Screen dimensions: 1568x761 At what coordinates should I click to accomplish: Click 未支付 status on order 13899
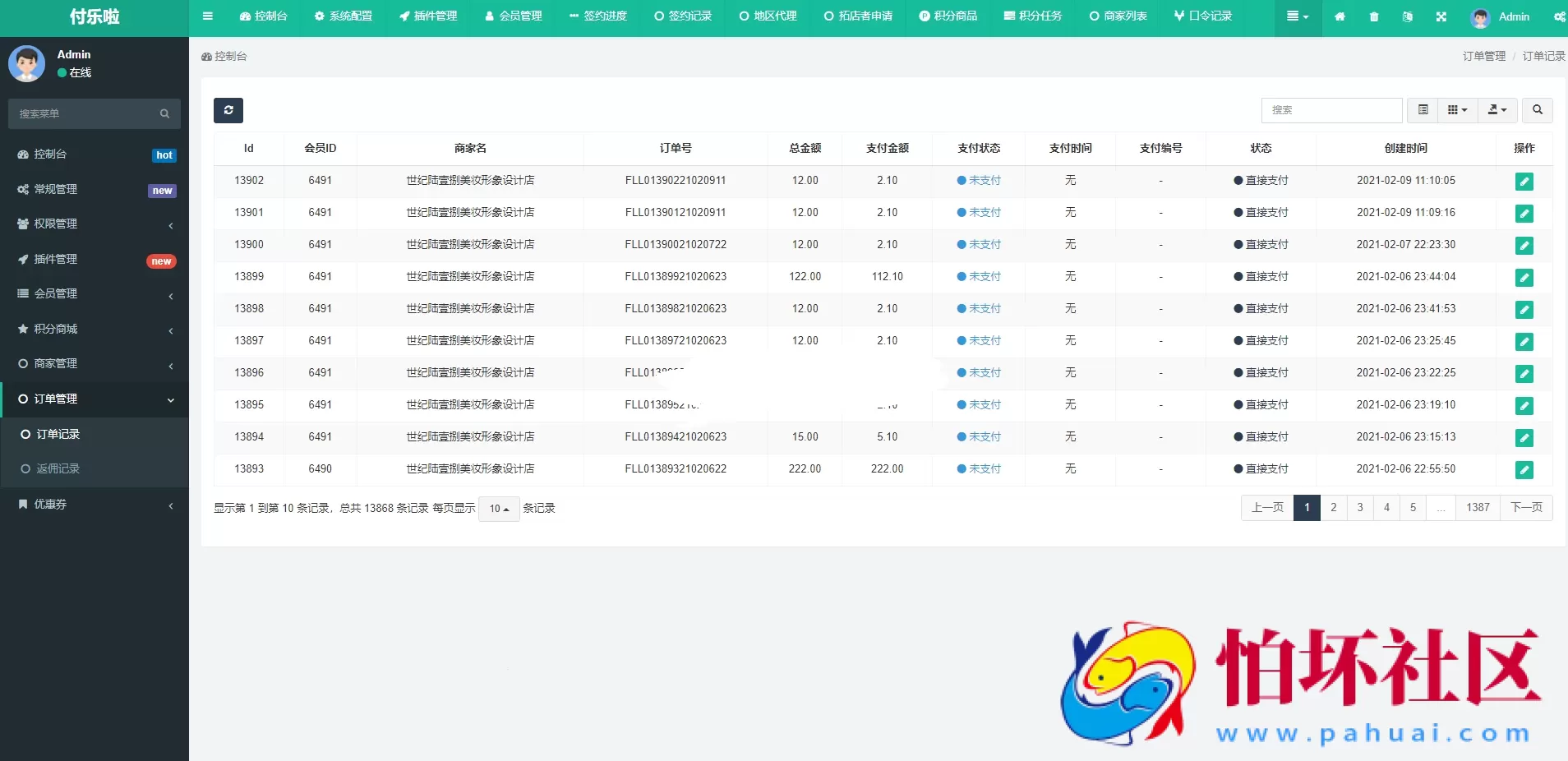(x=978, y=276)
